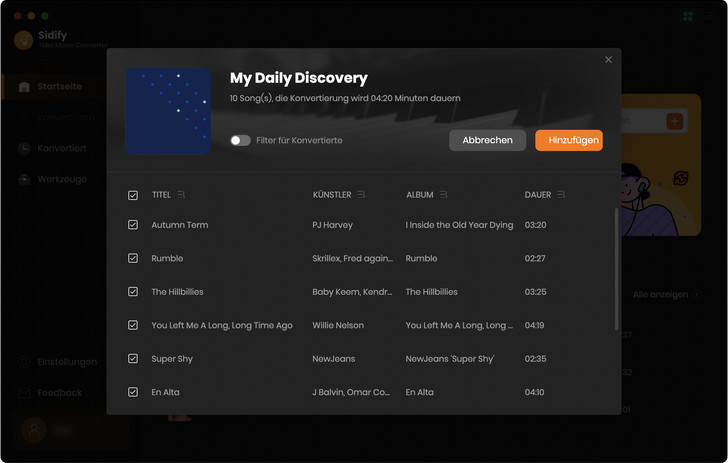The image size is (728, 463).
Task: Click the Sidify app logo icon
Action: pos(23,40)
